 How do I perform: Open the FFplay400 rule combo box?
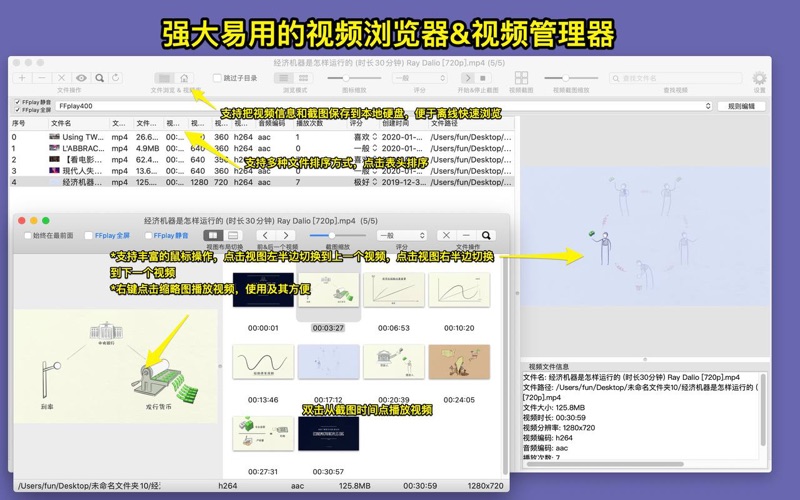384,106
